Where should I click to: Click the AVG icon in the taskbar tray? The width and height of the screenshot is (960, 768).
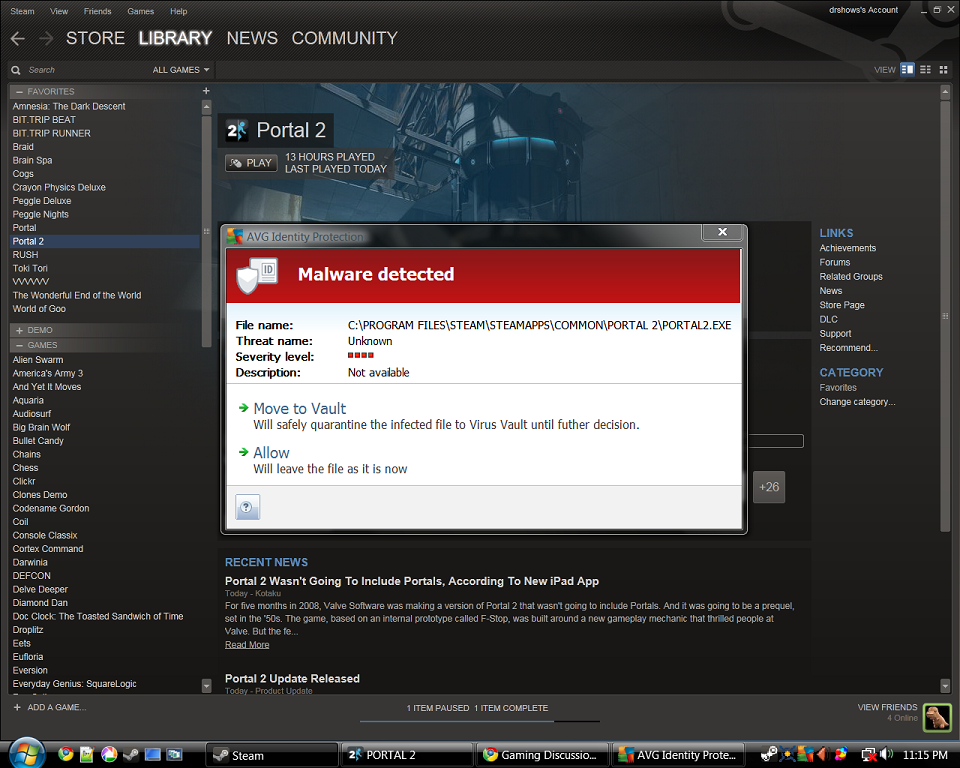point(806,753)
